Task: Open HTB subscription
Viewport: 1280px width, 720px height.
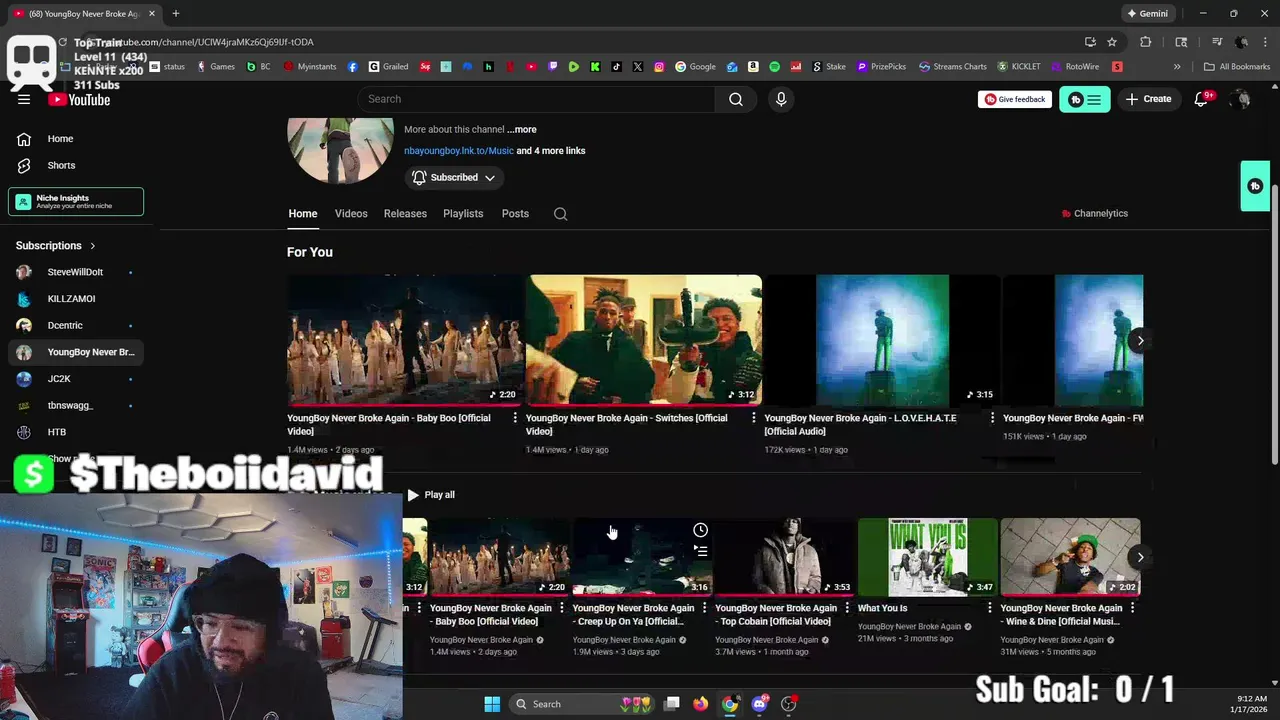Action: point(76,432)
